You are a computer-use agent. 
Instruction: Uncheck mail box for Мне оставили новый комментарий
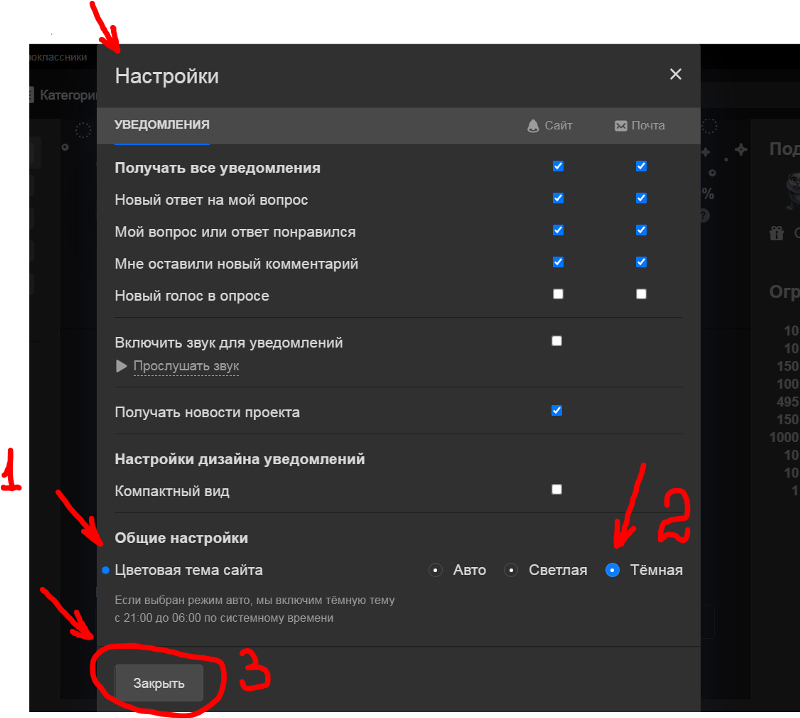tap(641, 262)
